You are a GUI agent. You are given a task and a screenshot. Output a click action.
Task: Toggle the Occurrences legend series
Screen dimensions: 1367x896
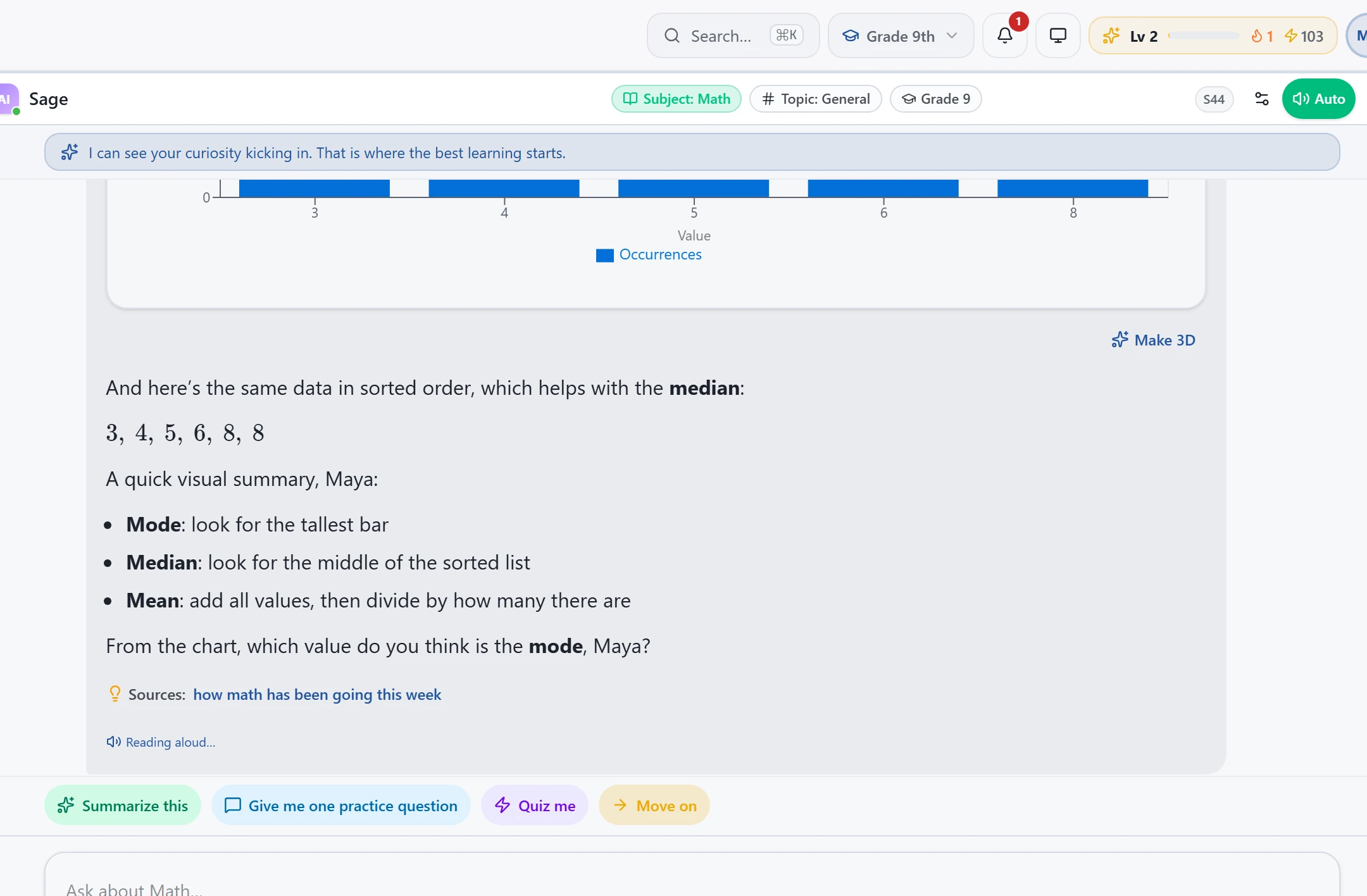pyautogui.click(x=649, y=254)
